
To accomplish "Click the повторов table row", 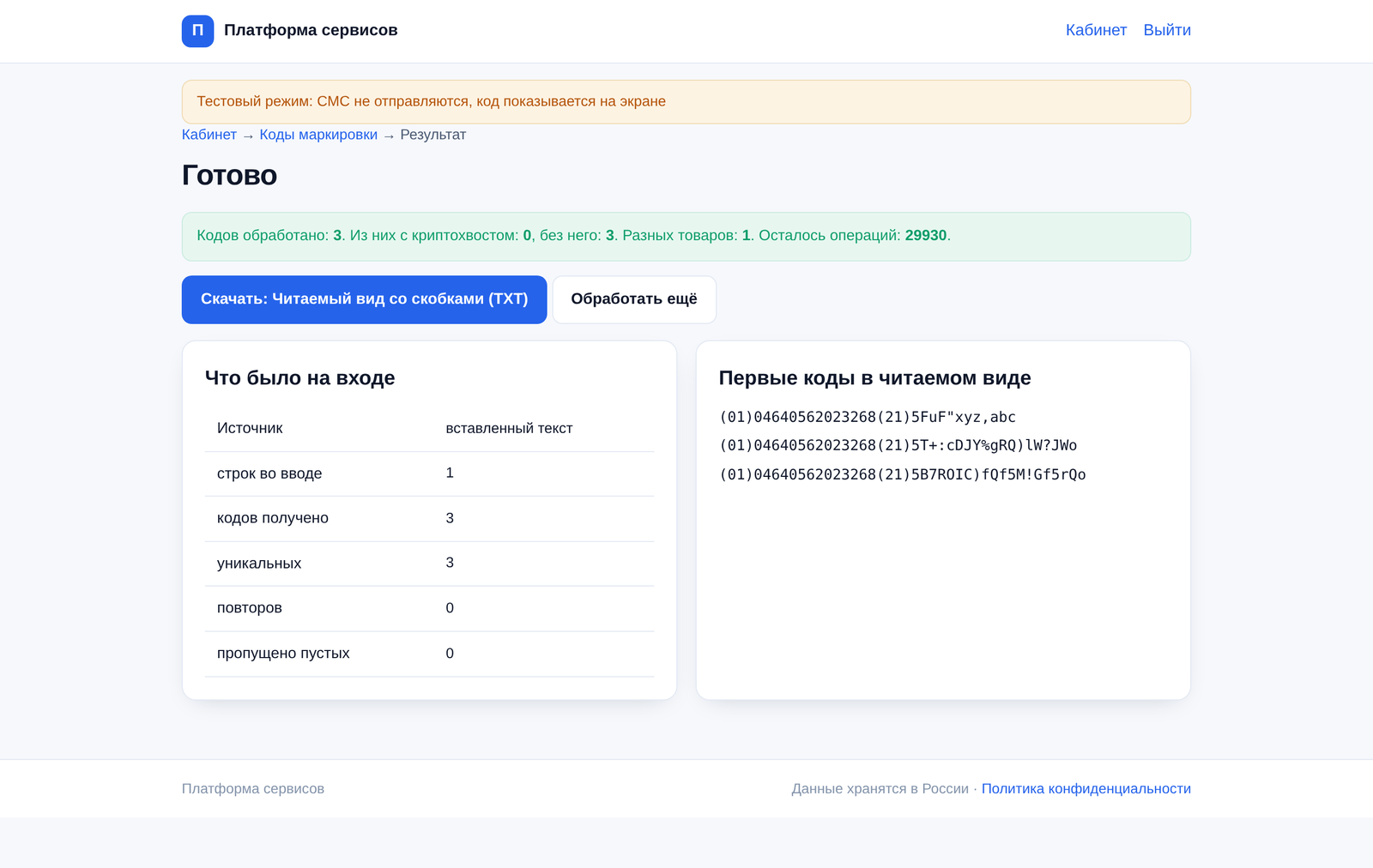I will (429, 608).
